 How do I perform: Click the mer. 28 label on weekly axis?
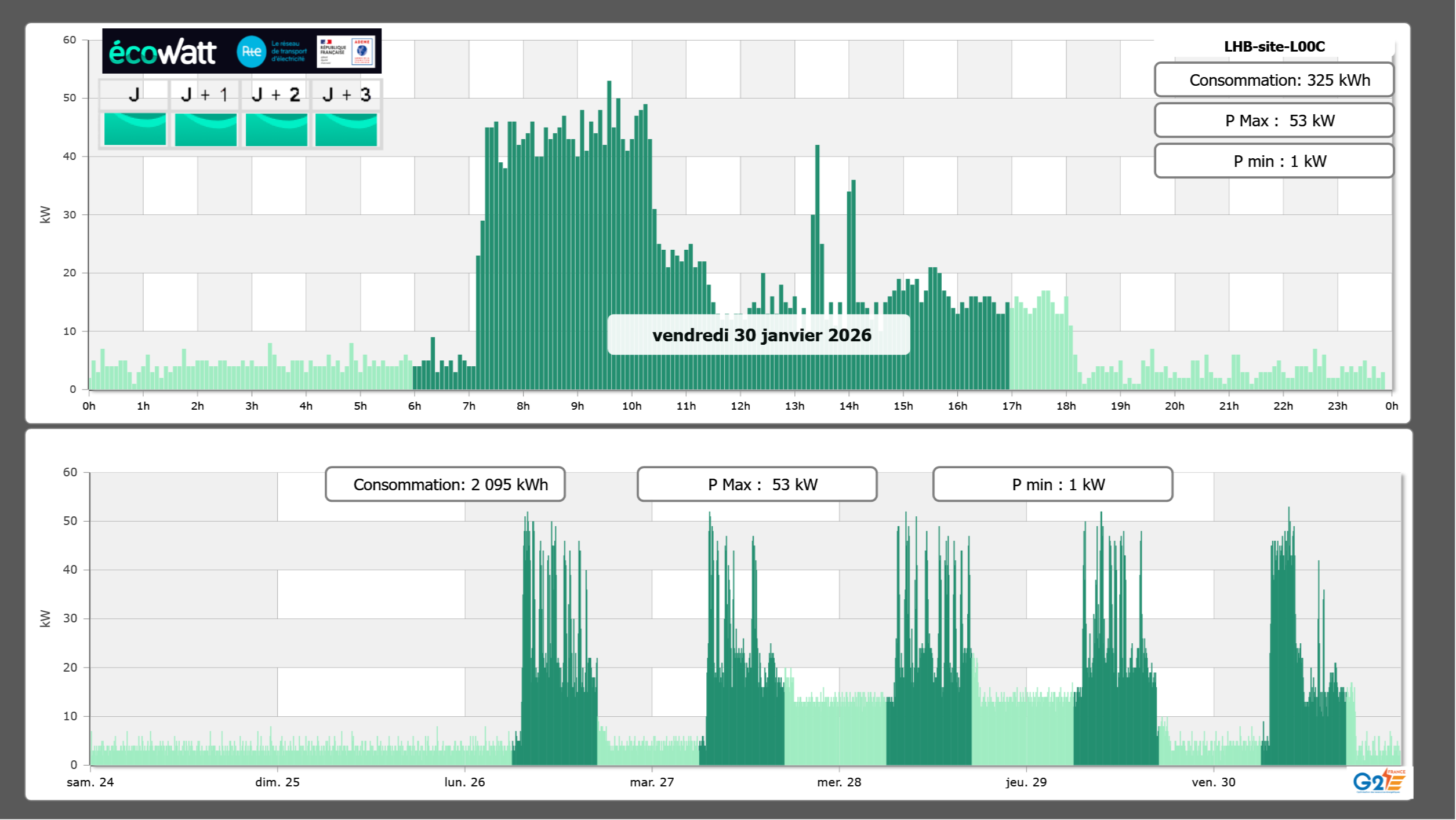(x=838, y=782)
